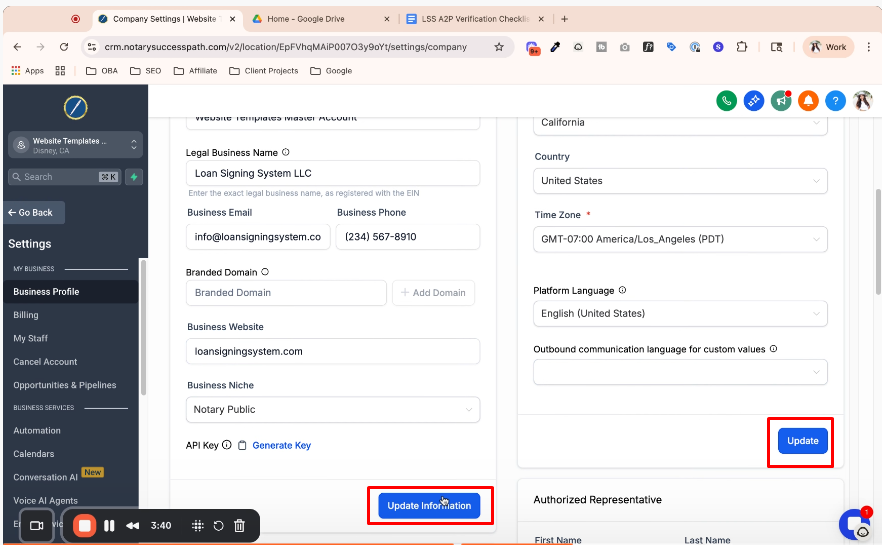
Task: Reload the page with the browser refresh icon
Action: [64, 47]
